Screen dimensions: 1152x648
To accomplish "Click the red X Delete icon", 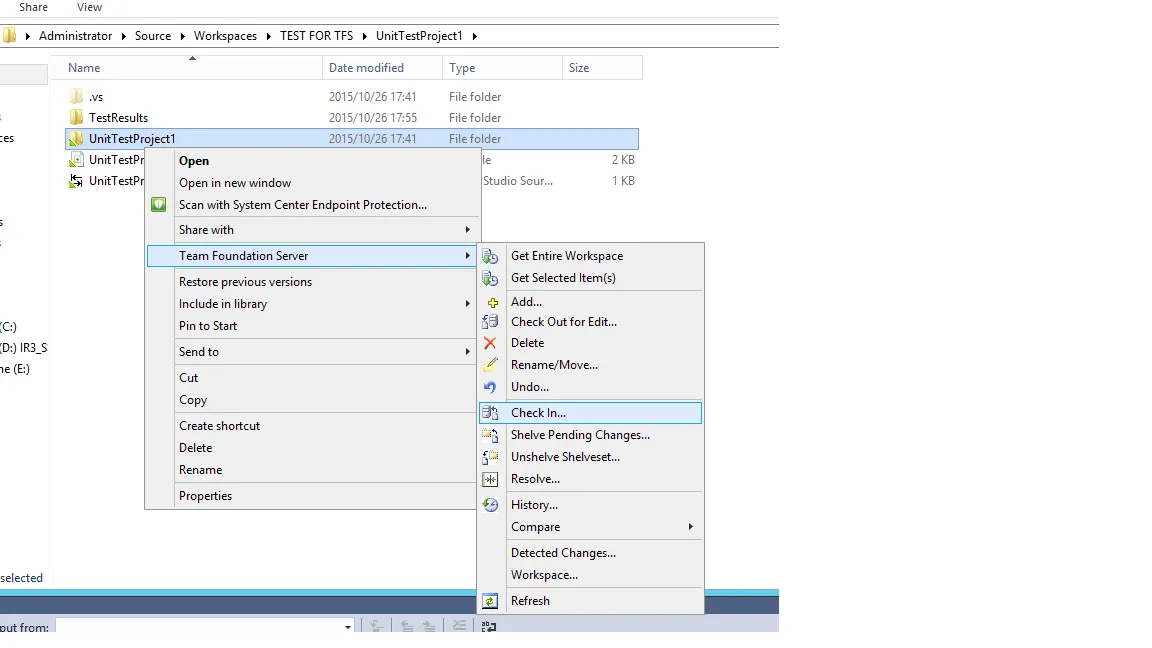I will [490, 343].
